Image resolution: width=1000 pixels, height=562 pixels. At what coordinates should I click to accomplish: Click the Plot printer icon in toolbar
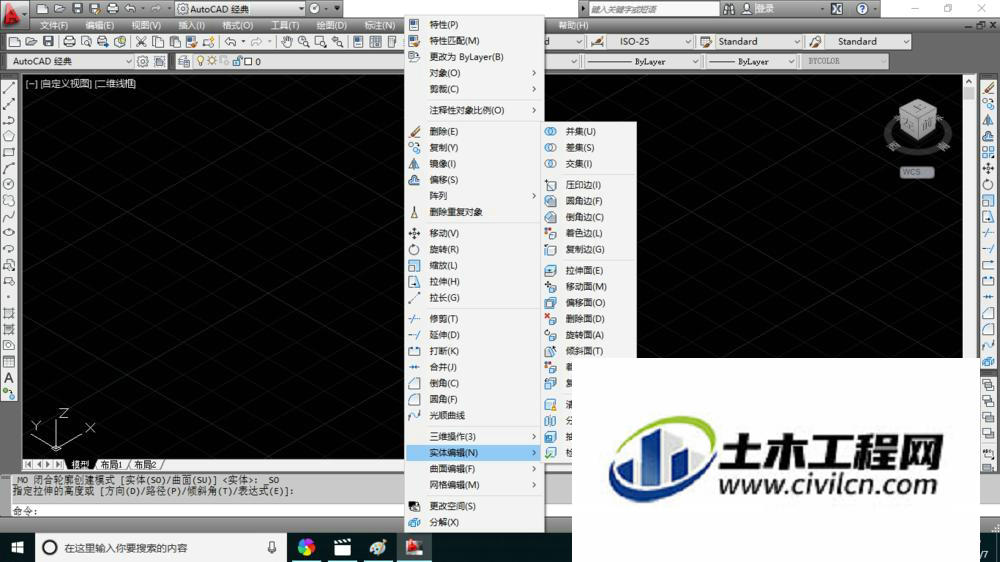(69, 41)
